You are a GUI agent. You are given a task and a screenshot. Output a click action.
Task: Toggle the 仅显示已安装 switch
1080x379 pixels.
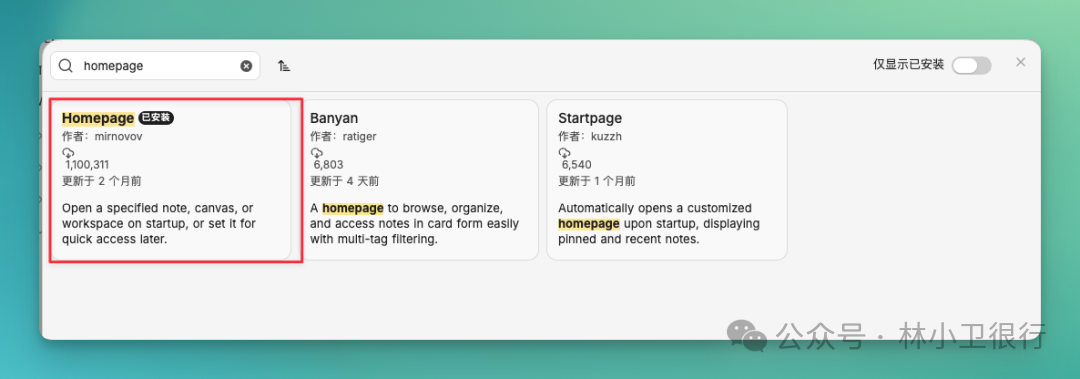(971, 65)
